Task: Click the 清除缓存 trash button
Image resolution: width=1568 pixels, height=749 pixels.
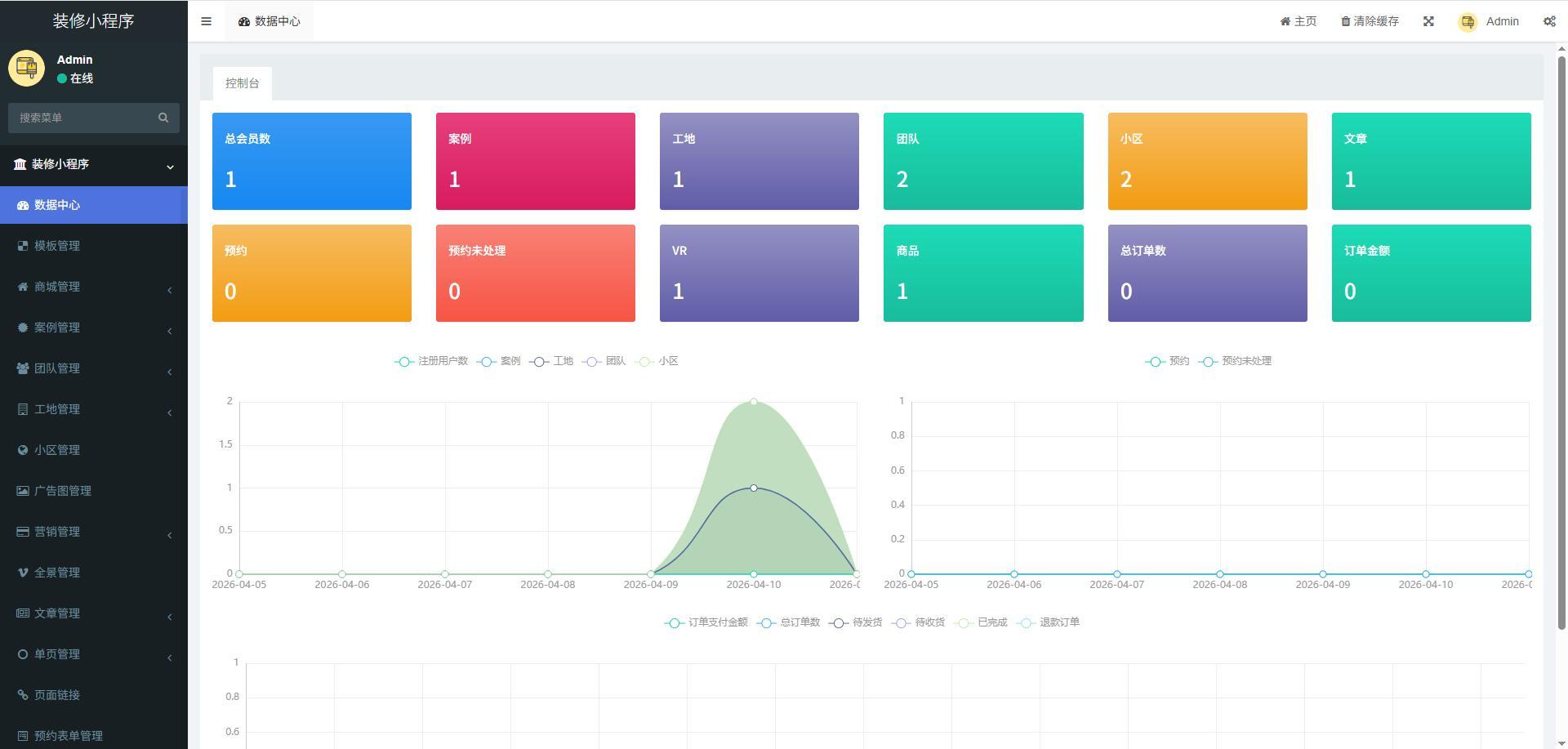Action: point(1370,21)
